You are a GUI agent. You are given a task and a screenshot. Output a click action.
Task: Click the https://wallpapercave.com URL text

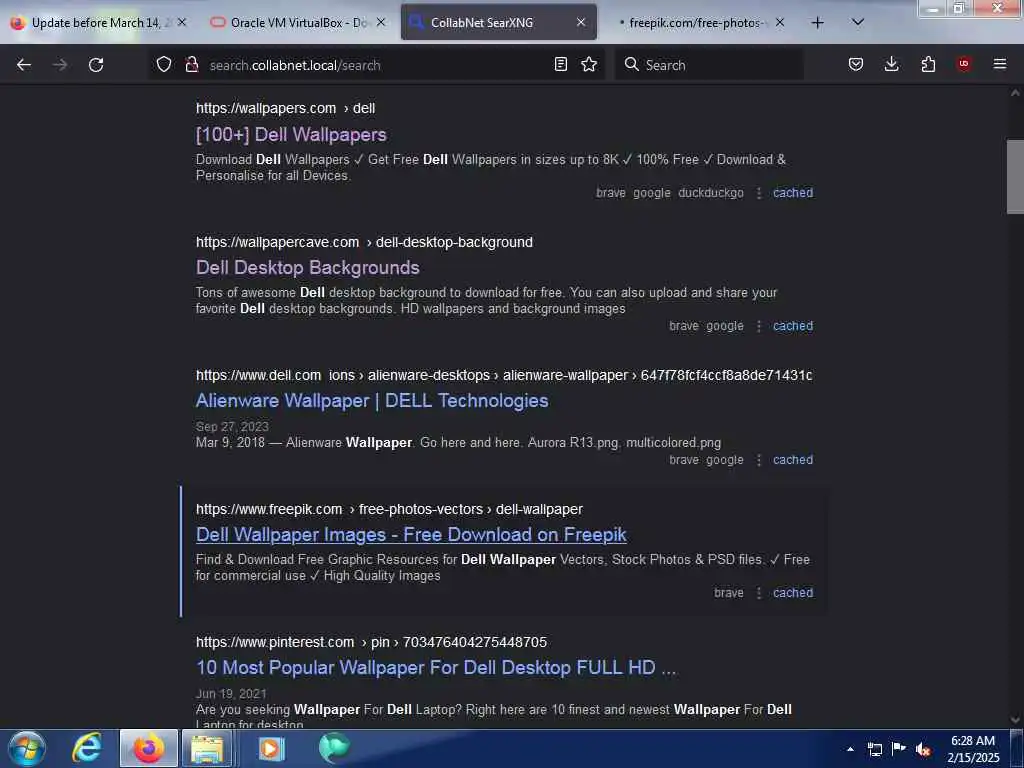pyautogui.click(x=278, y=242)
